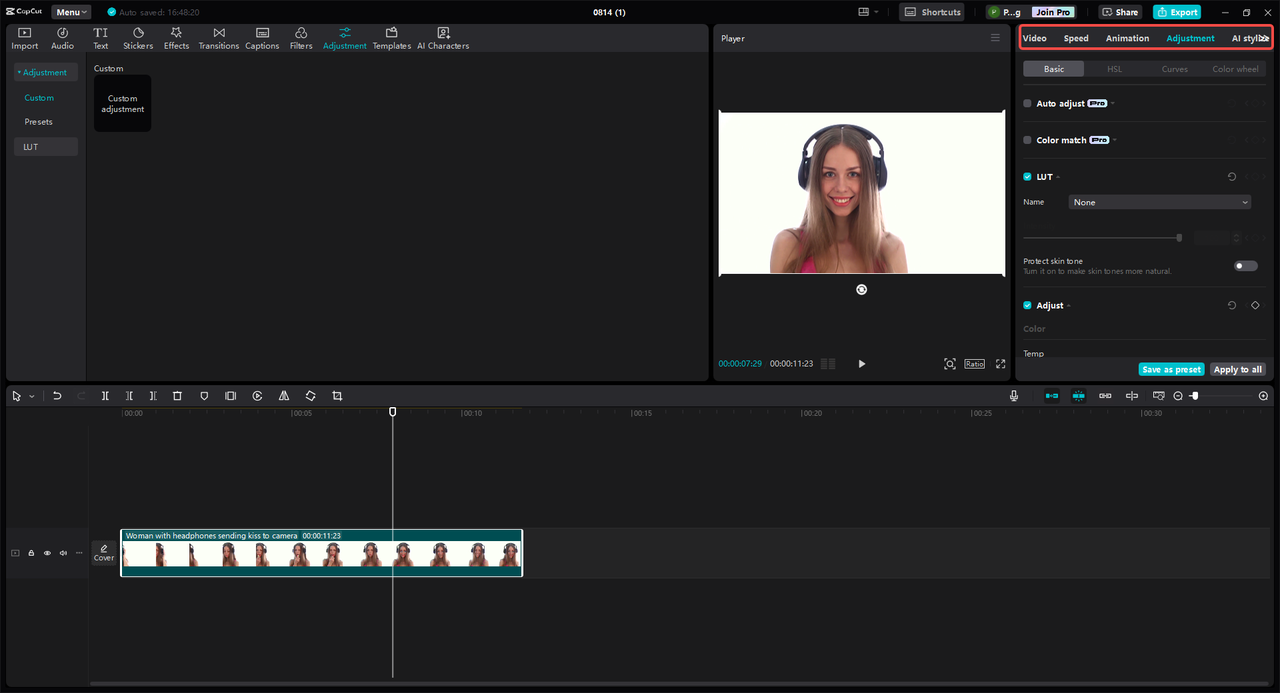Toggle auto snapping in timeline
The image size is (1280, 693).
[x=1079, y=396]
